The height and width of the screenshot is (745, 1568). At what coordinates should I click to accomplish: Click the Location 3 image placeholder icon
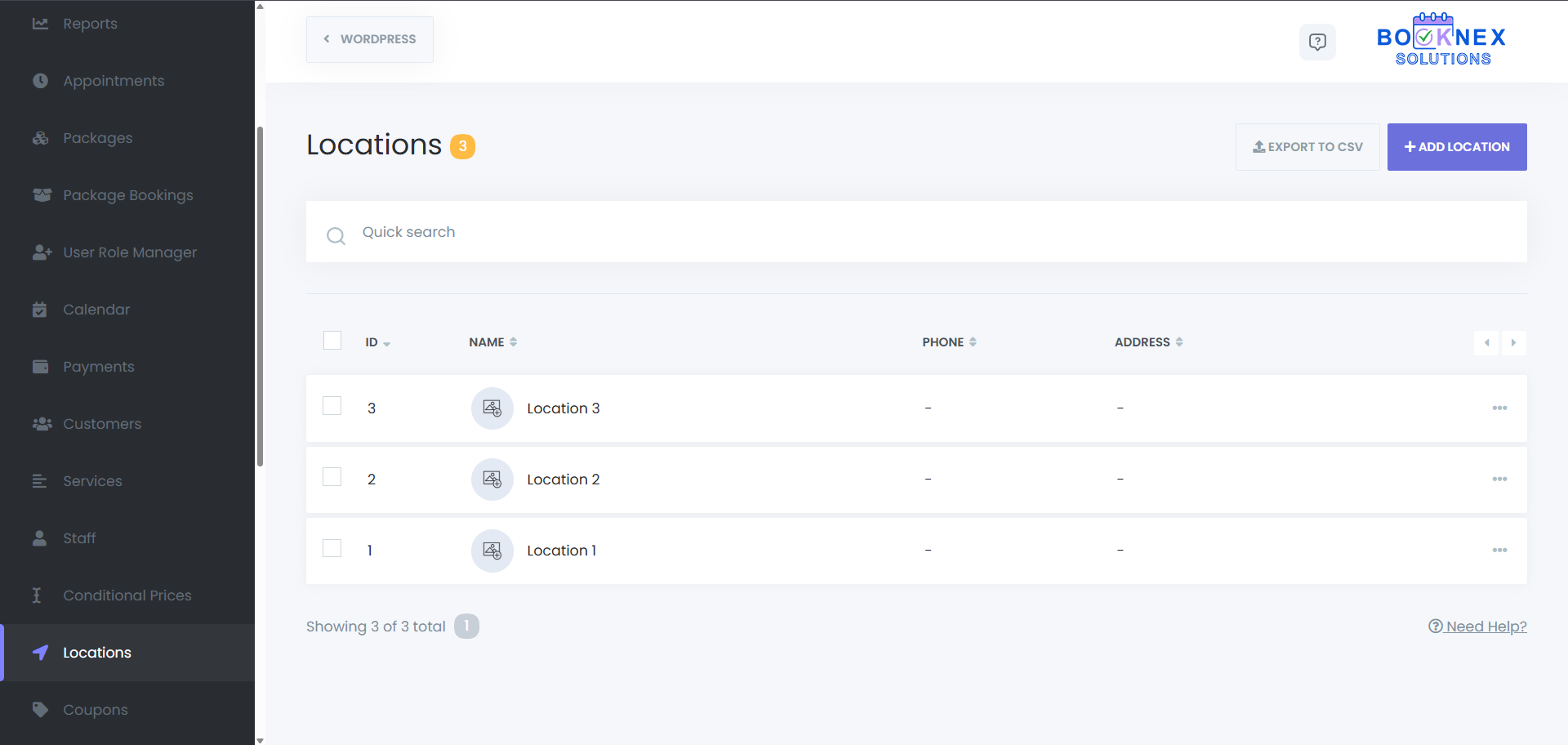coord(492,408)
